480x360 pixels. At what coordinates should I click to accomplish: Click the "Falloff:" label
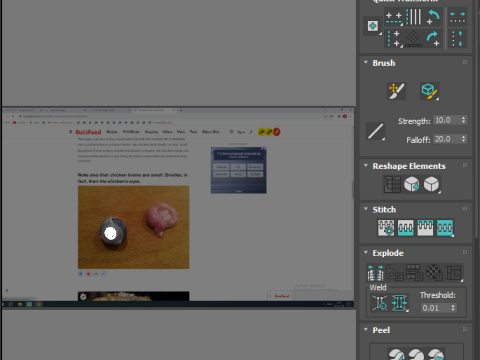pos(418,140)
